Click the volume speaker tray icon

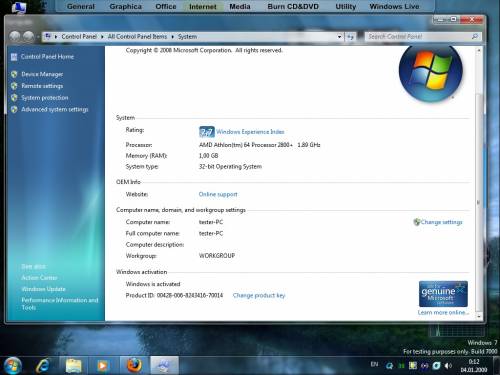pos(448,366)
